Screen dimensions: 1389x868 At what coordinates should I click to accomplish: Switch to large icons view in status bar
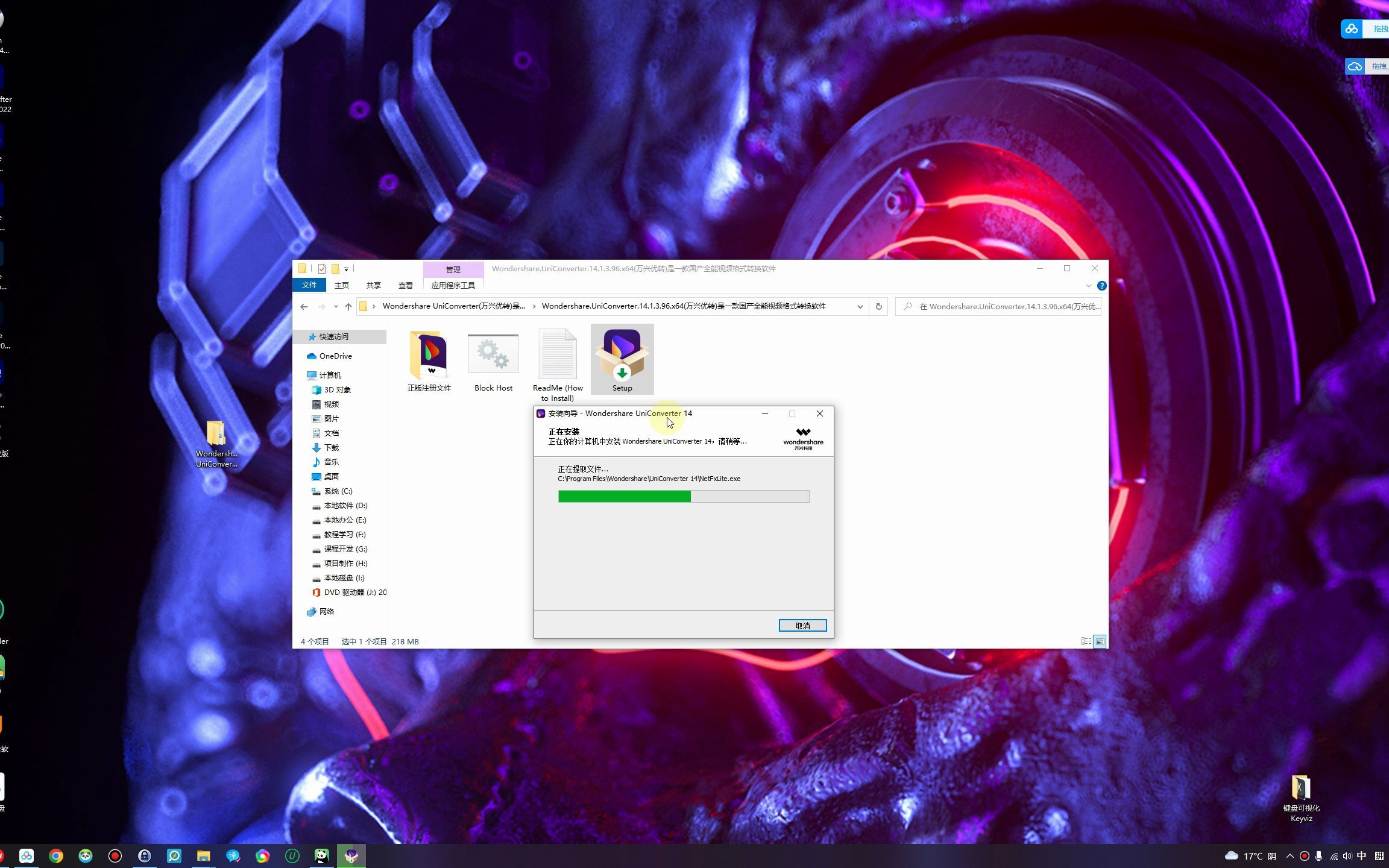point(1100,641)
